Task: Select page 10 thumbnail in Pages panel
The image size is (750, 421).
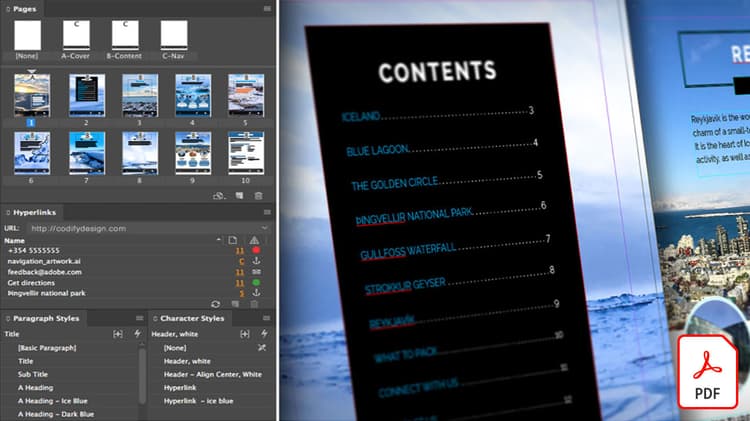Action: (x=246, y=153)
